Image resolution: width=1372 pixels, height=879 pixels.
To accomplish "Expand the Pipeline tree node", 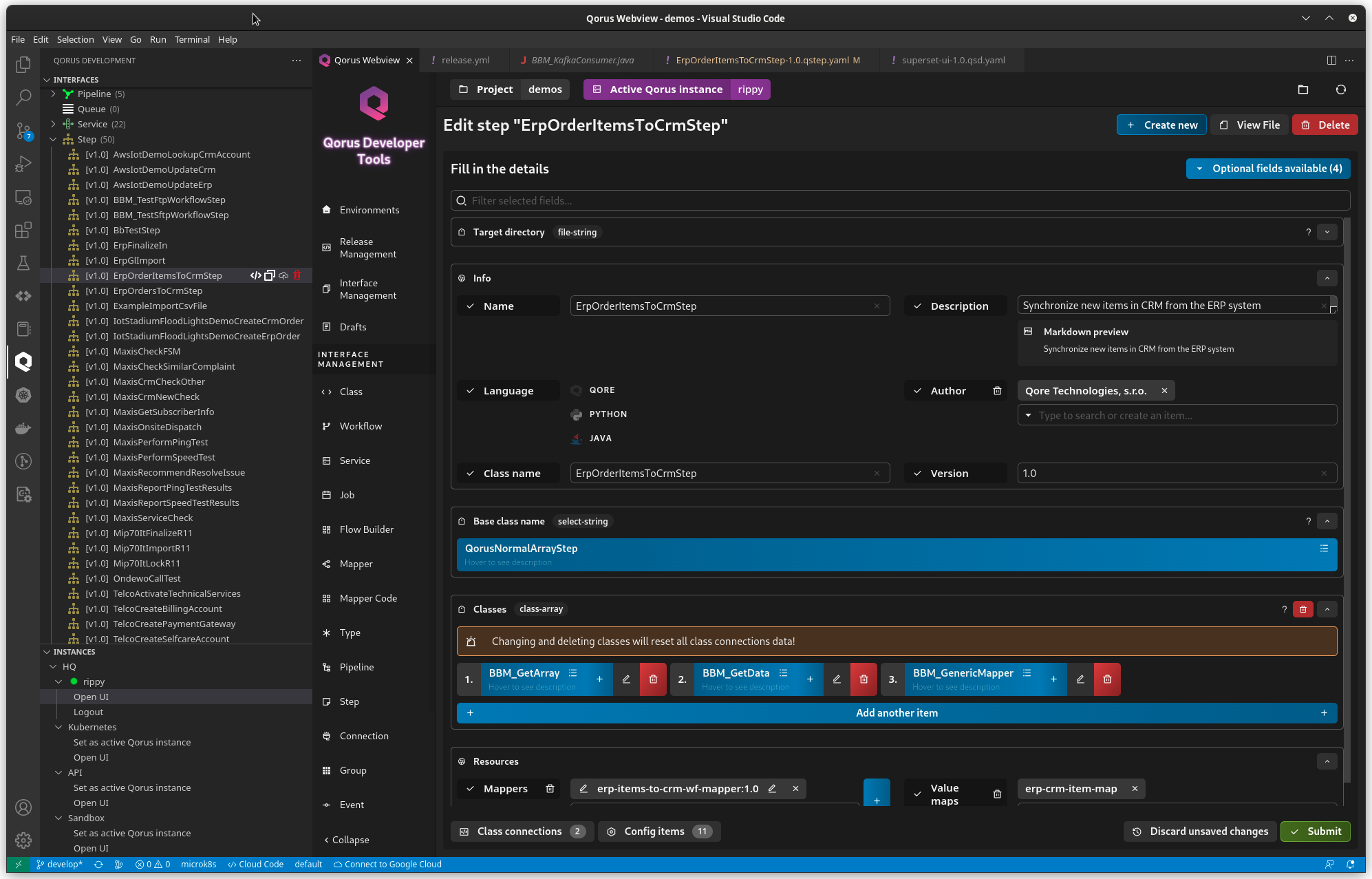I will point(53,94).
